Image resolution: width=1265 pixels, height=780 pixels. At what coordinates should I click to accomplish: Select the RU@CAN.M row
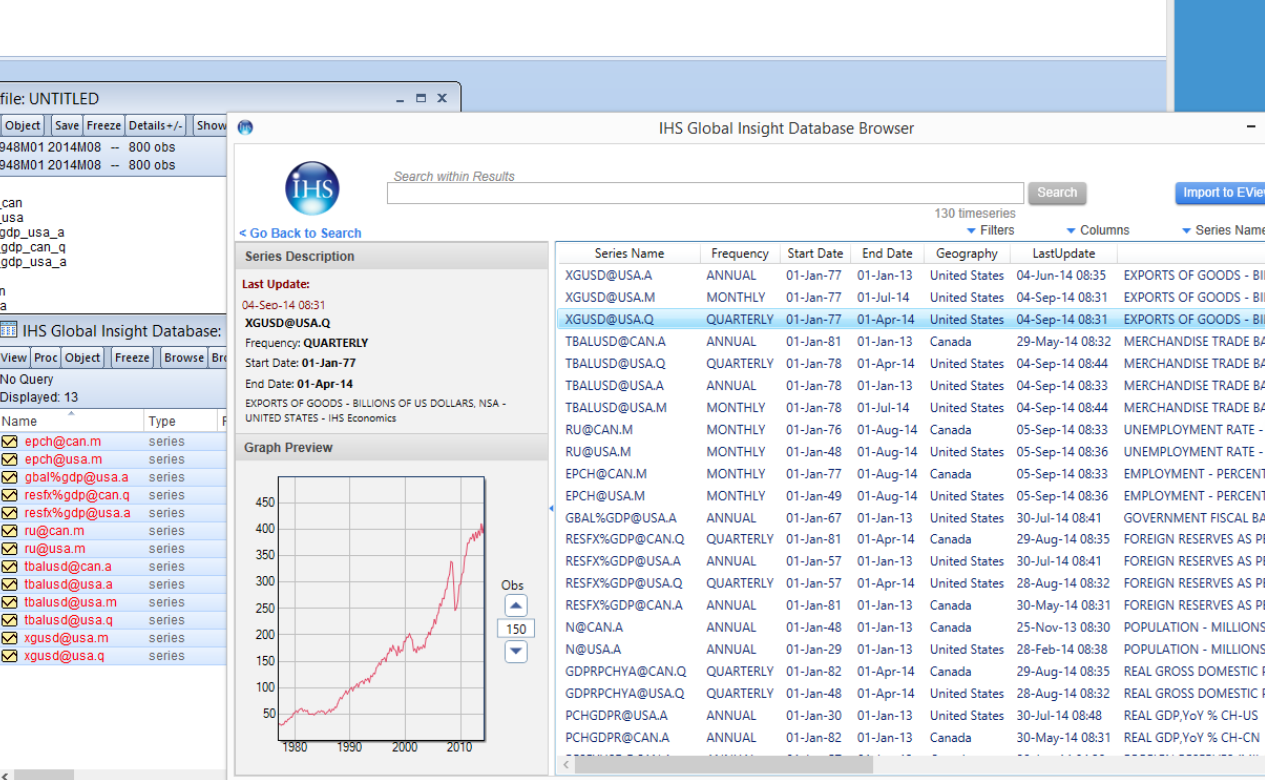click(x=910, y=430)
